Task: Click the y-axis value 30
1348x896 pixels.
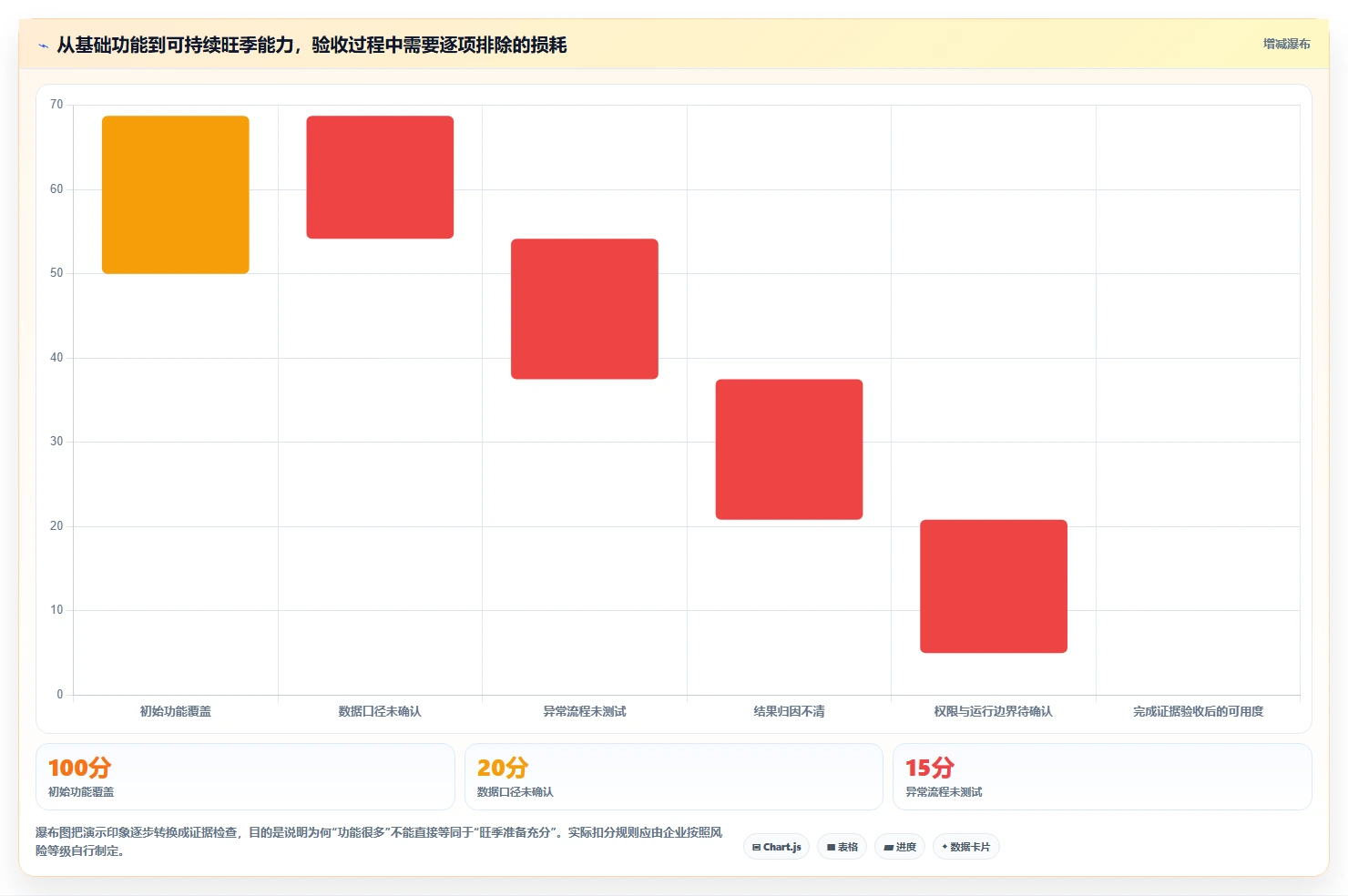Action: point(56,442)
